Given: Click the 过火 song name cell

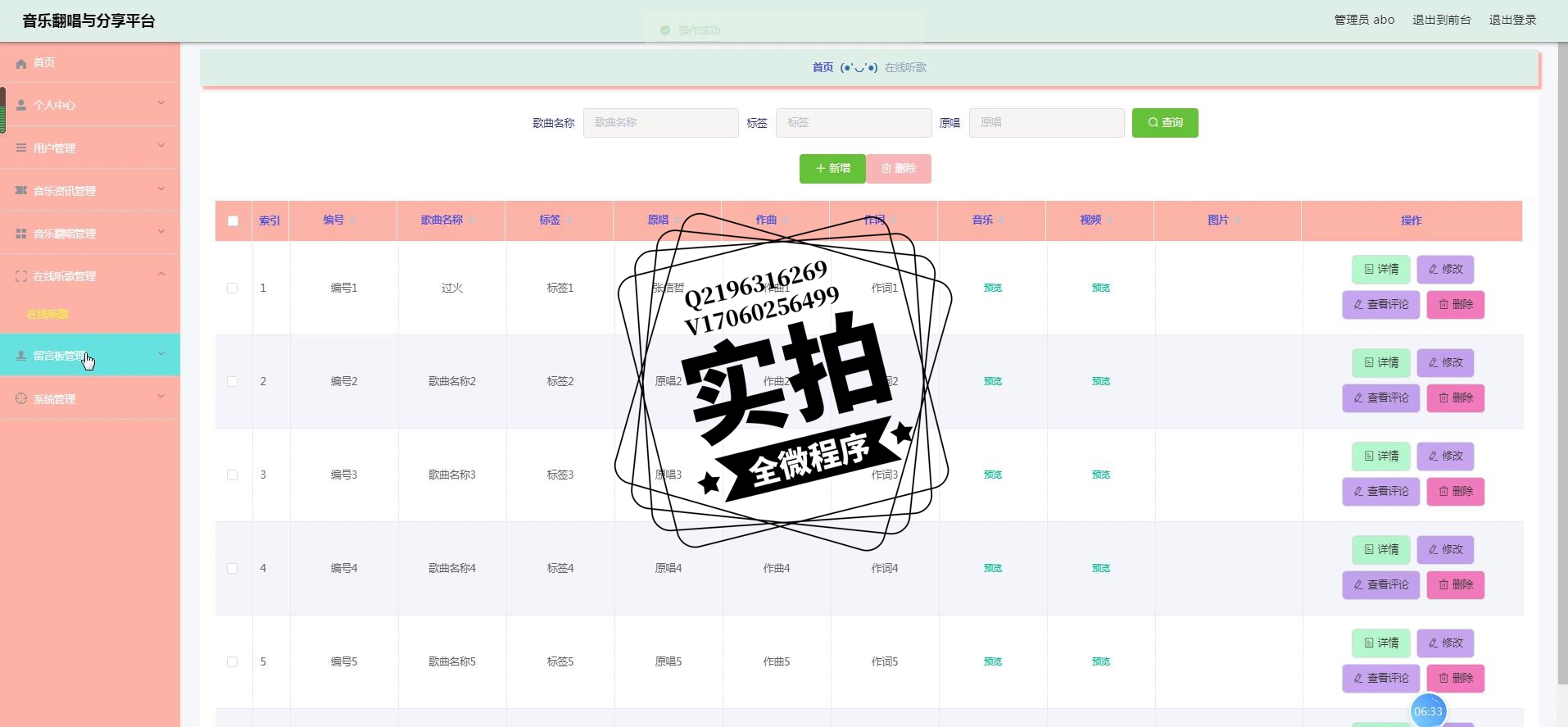Looking at the screenshot, I should coord(452,289).
